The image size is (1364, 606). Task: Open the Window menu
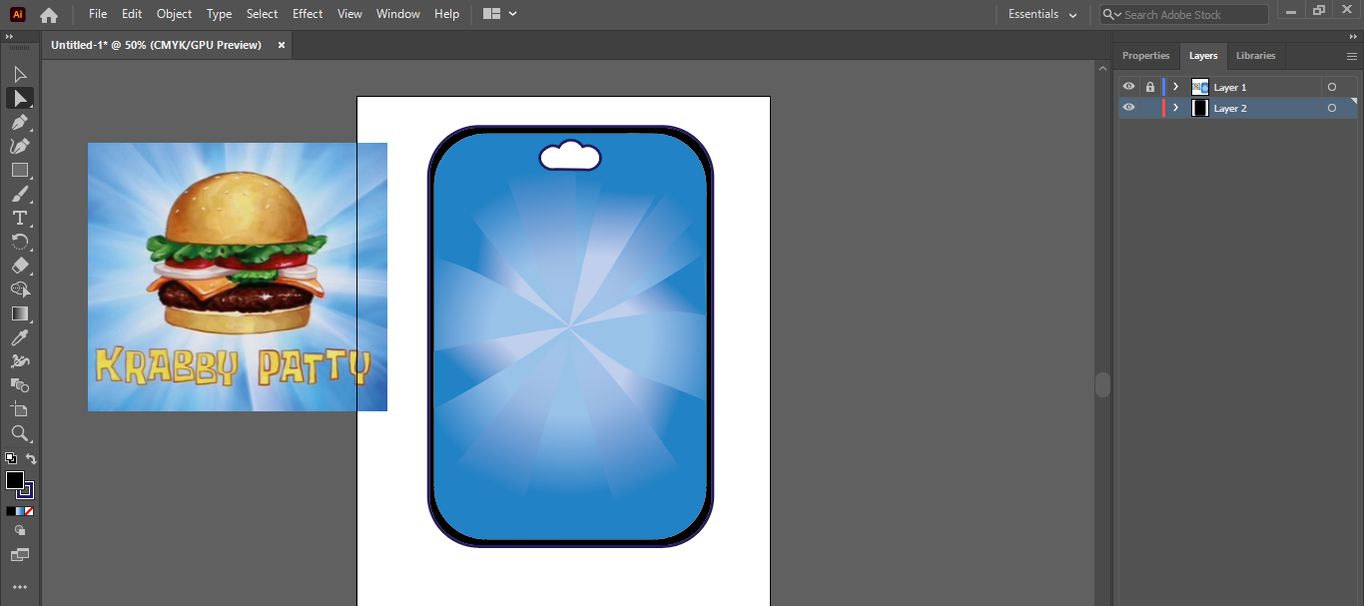click(398, 14)
